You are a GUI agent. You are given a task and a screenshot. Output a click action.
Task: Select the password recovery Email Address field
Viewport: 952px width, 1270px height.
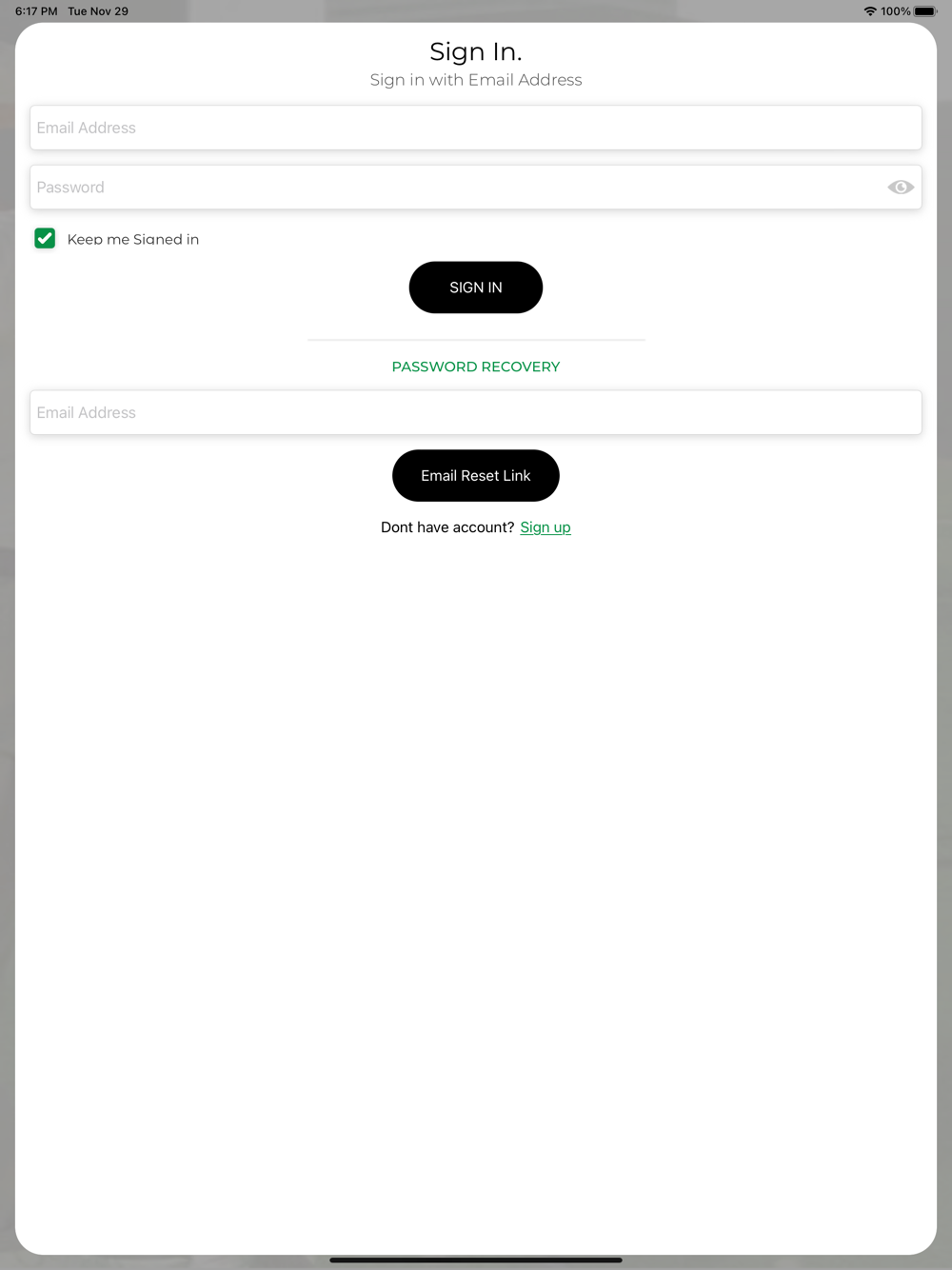point(476,412)
